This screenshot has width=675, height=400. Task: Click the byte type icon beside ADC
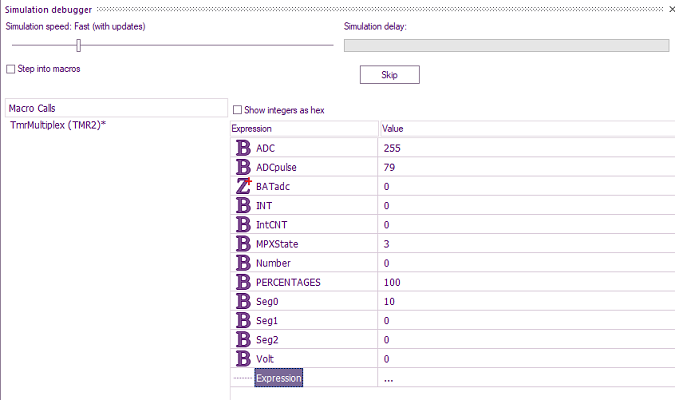243,148
